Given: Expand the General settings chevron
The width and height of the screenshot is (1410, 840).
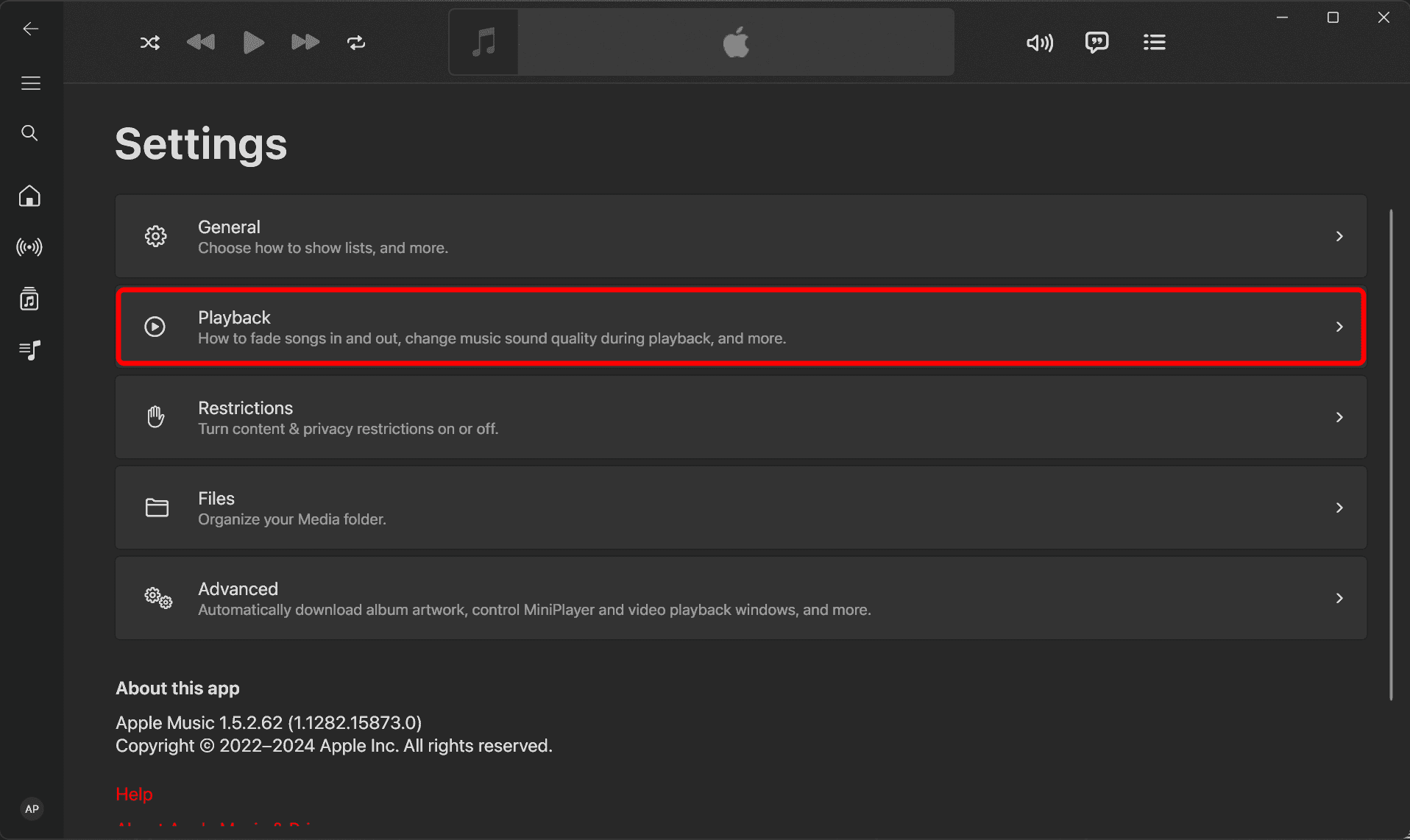Looking at the screenshot, I should (x=1339, y=236).
